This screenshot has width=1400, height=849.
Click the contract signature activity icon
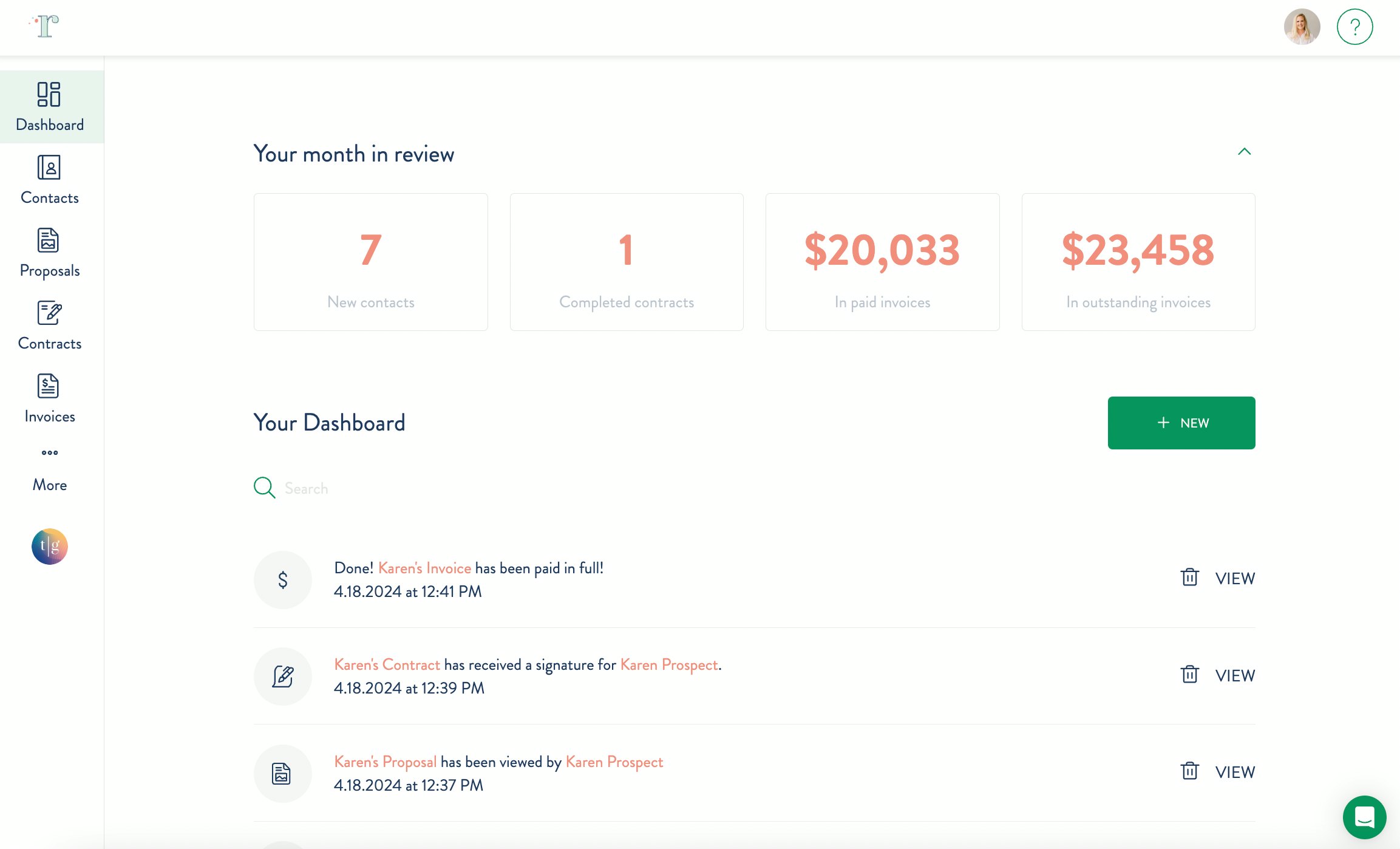point(282,676)
